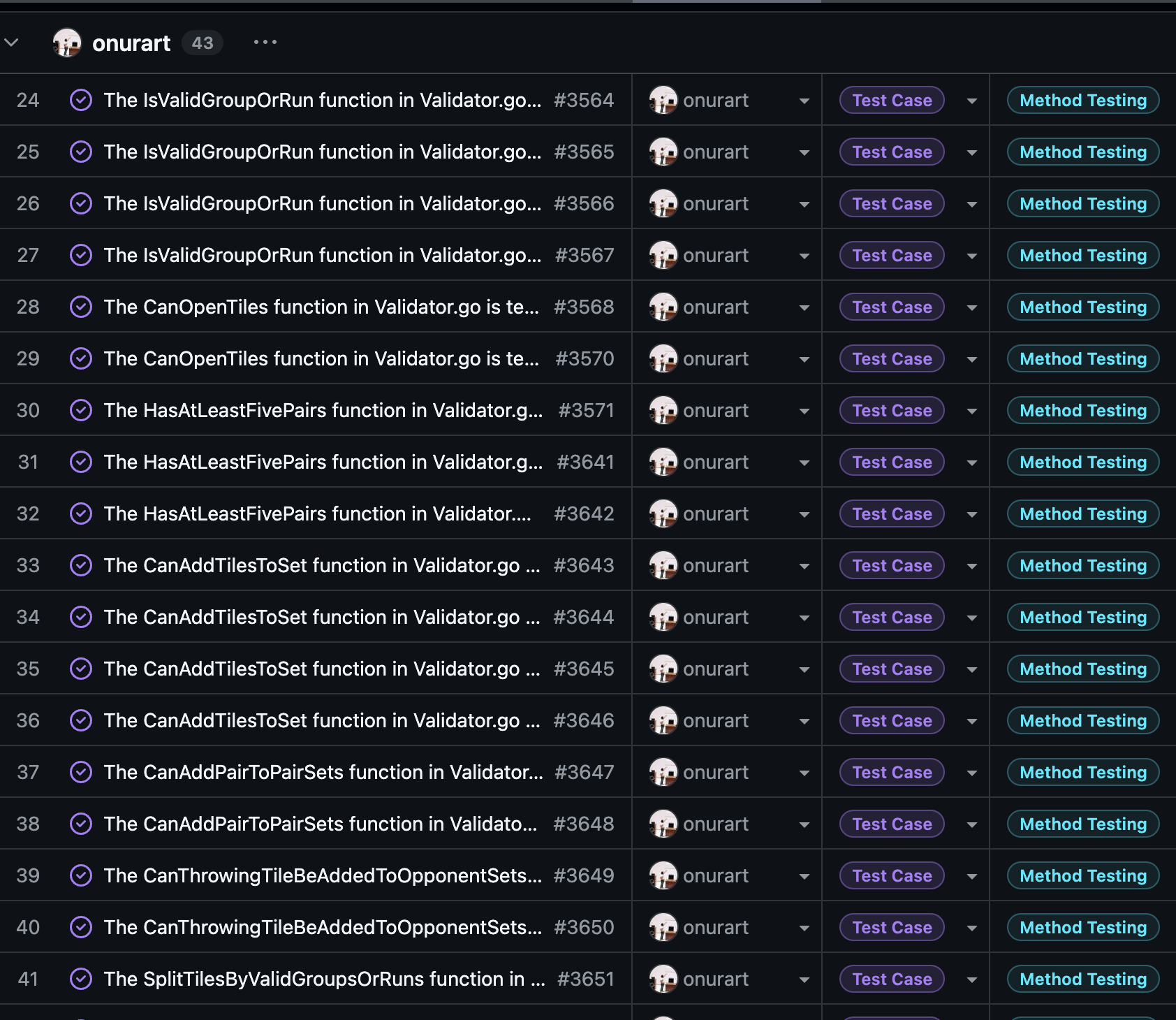Viewport: 1176px width, 1020px height.
Task: Click closed status icon for issue #3651
Action: point(81,979)
